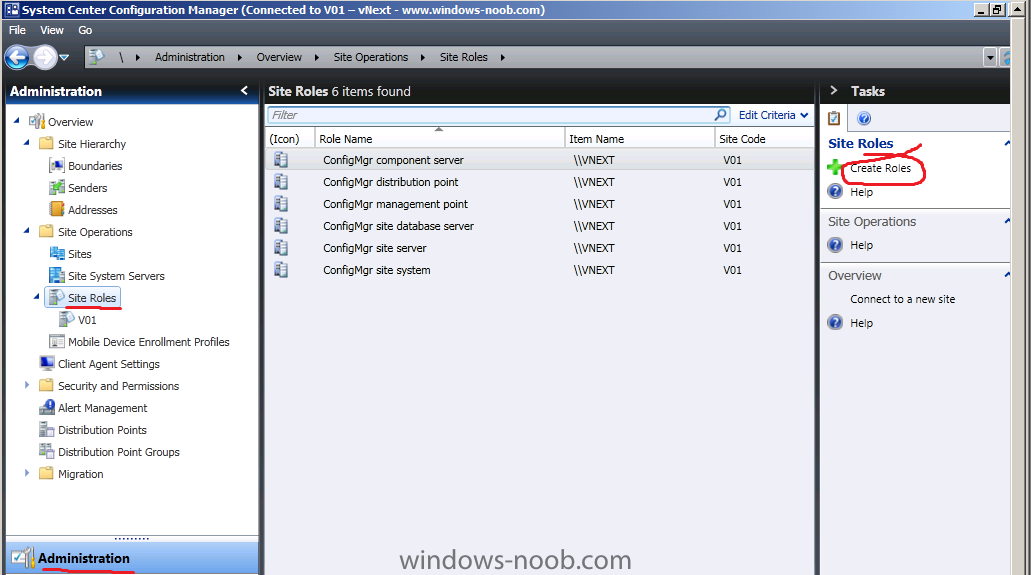Click Site Roles in the breadcrumb

[464, 57]
